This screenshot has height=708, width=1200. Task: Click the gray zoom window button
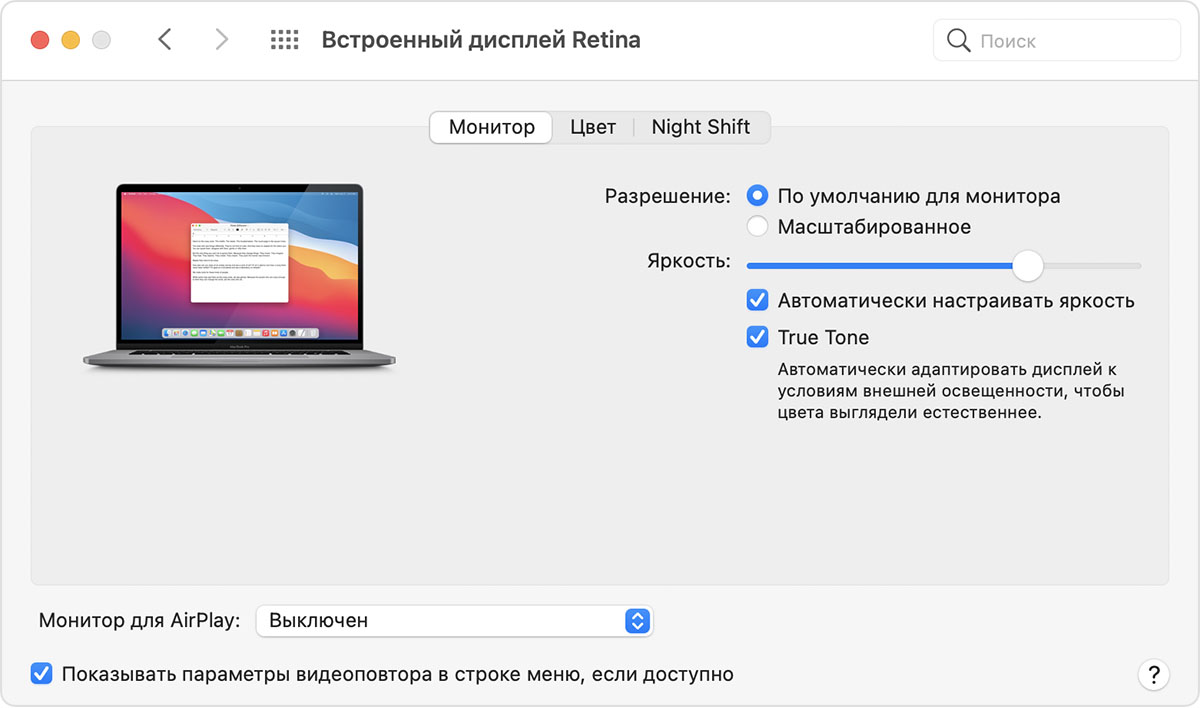pos(101,40)
